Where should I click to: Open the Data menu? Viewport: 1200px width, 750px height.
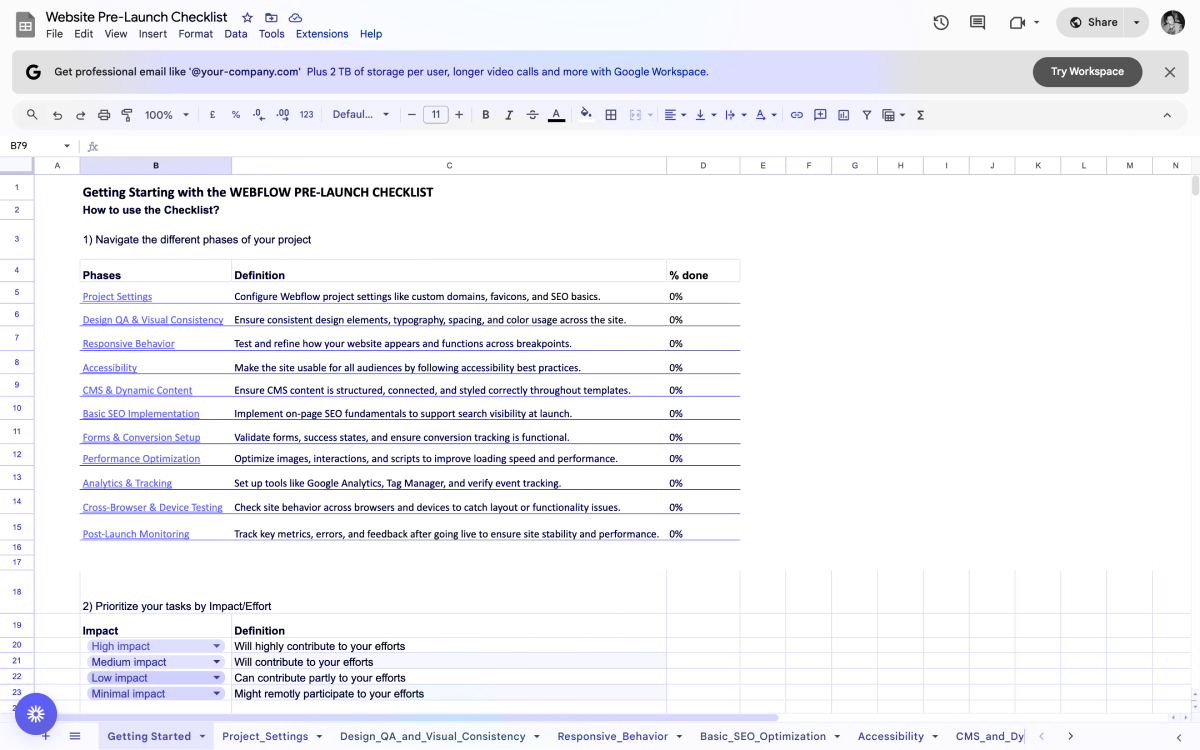236,34
